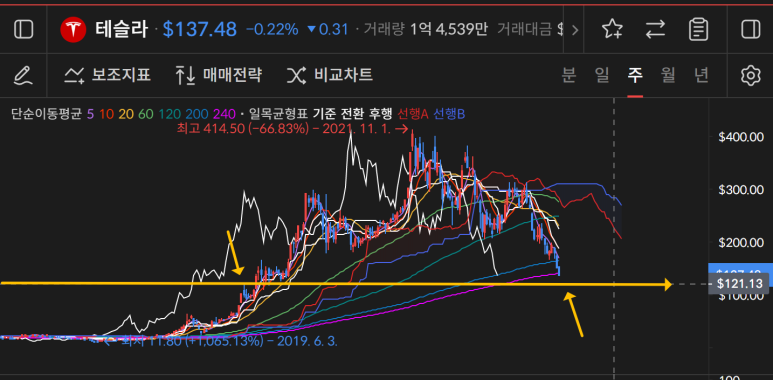773x380 pixels.
Task: Switch to 일 daily chart tab
Action: coord(602,75)
